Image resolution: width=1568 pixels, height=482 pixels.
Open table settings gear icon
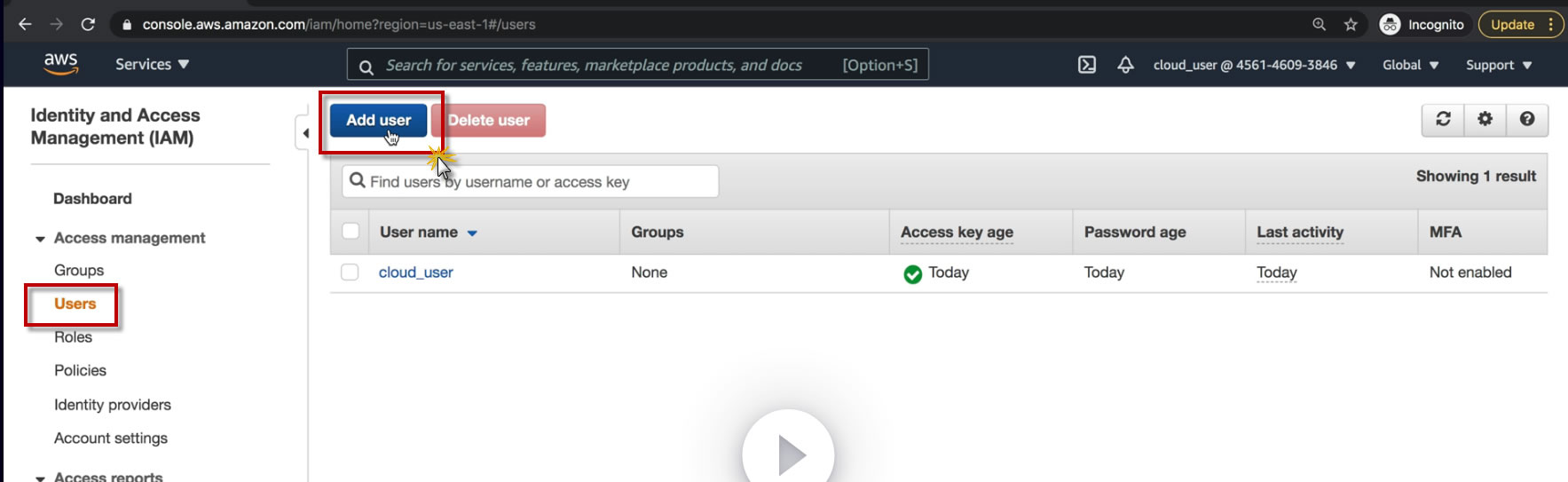click(x=1485, y=120)
